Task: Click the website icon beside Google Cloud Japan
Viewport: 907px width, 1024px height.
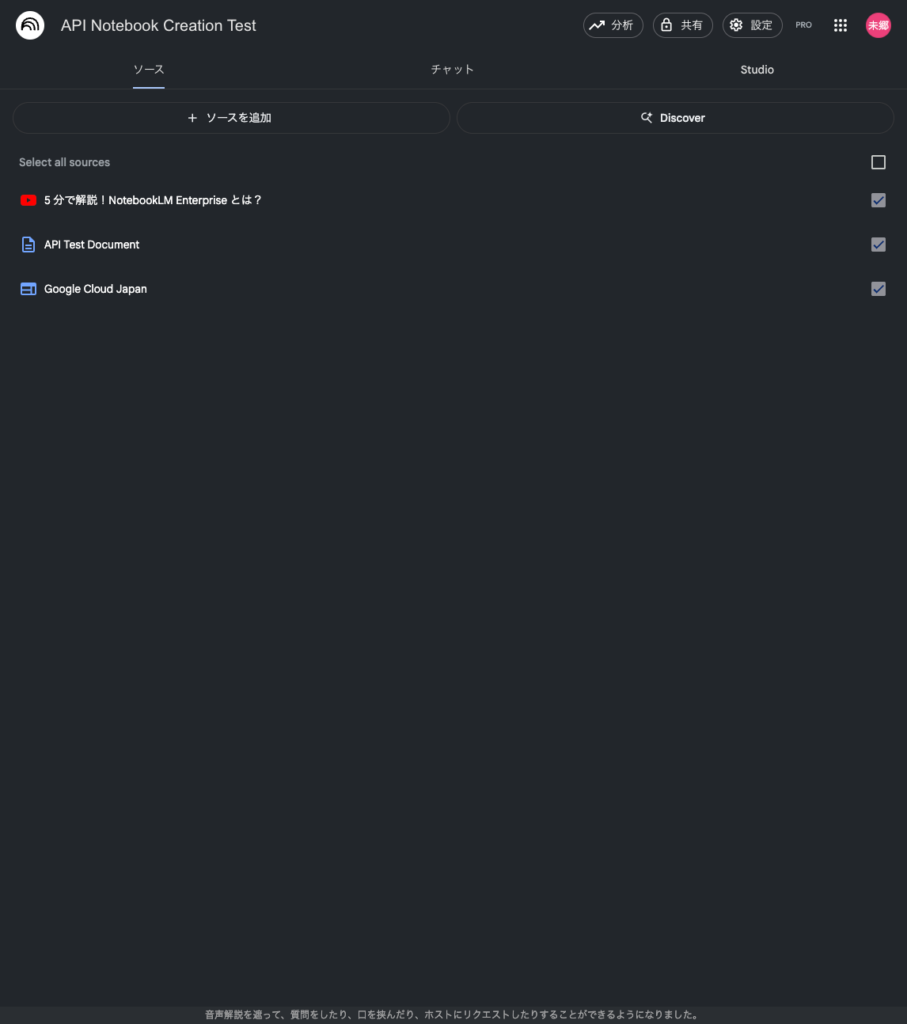Action: pos(27,288)
